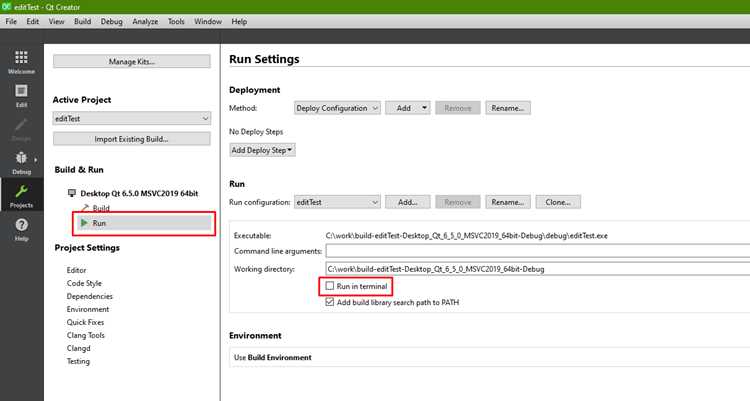The image size is (750, 401).
Task: Click the deployment Rename button
Action: tap(508, 108)
